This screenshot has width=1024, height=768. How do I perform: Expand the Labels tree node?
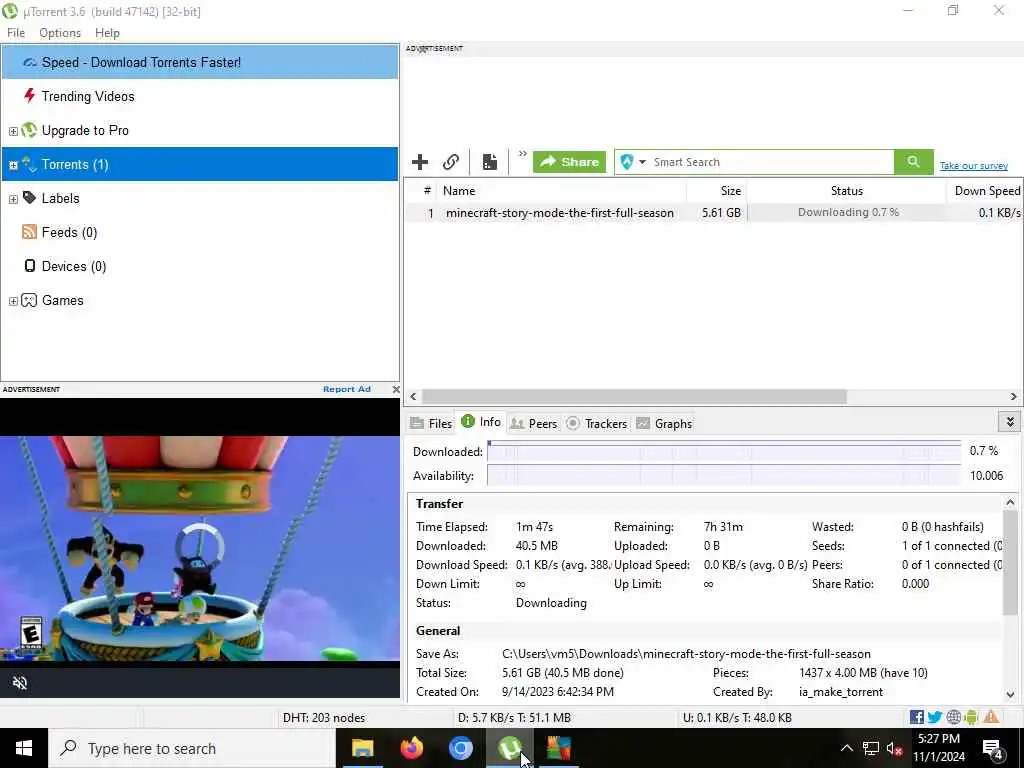click(13, 199)
